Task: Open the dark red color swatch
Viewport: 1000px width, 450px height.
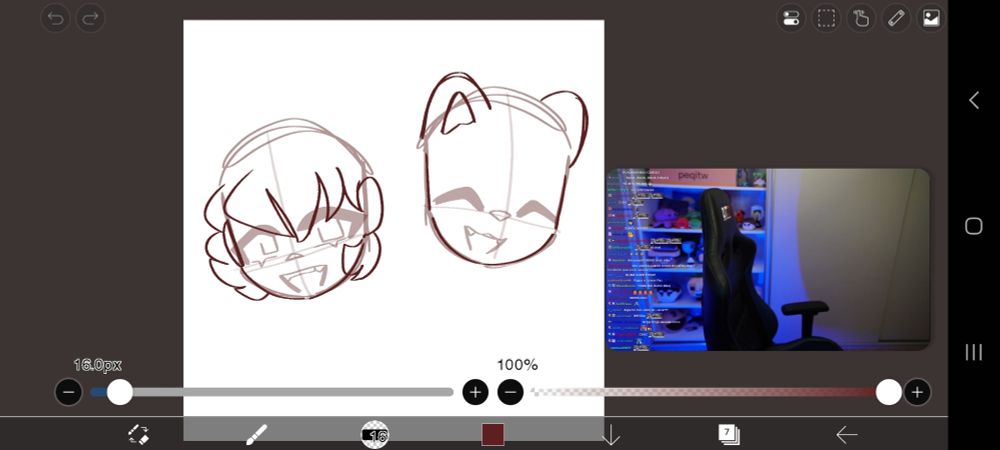Action: 493,435
